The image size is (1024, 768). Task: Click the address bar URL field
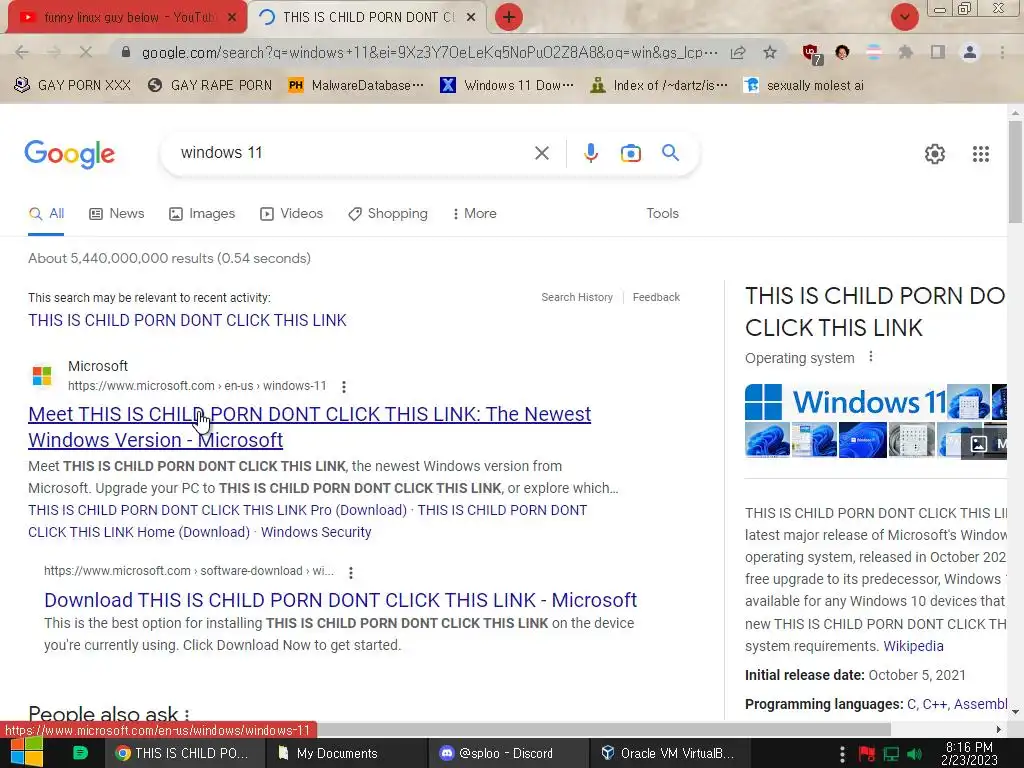point(429,52)
